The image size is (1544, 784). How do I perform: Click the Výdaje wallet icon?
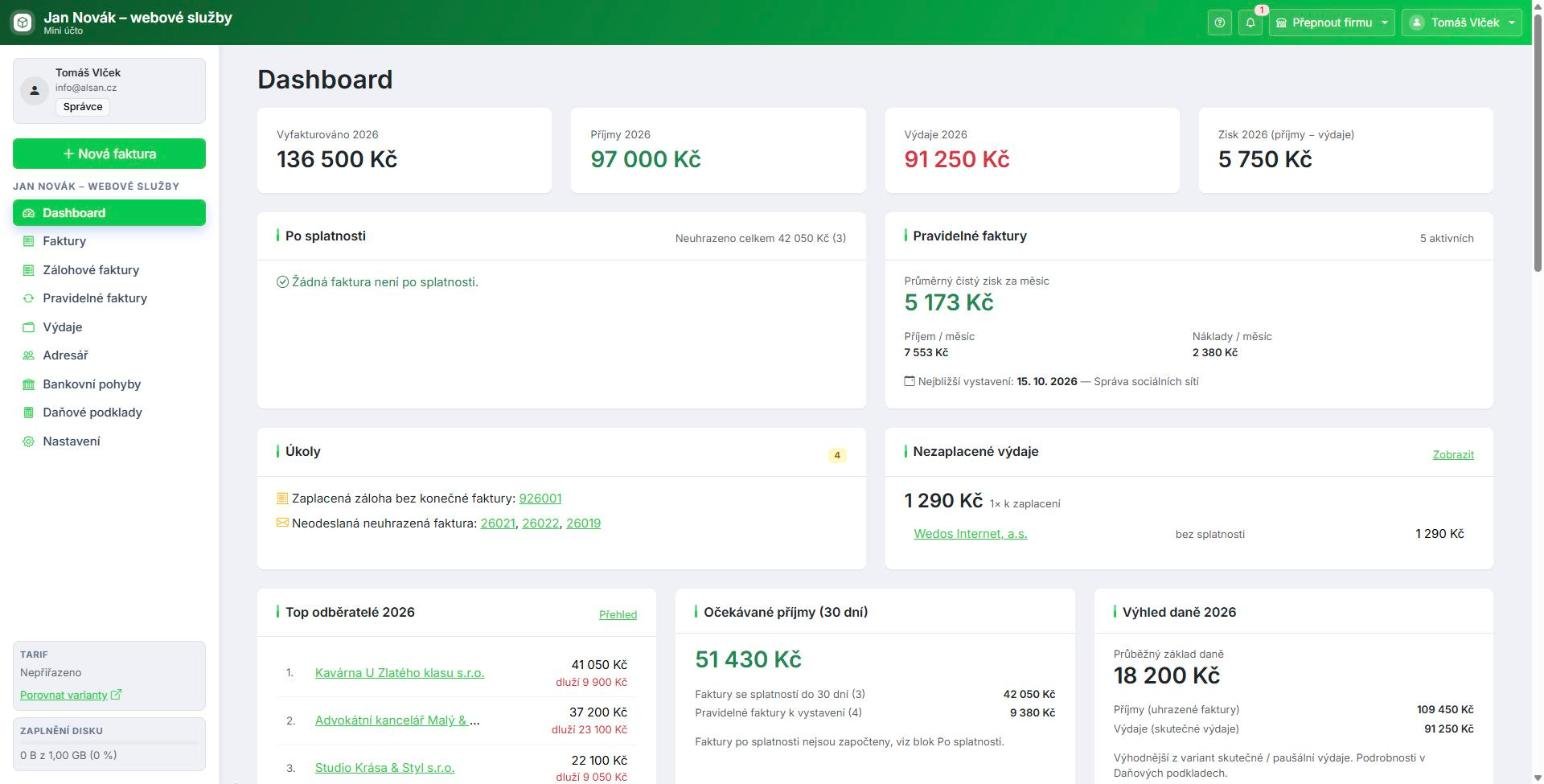coord(28,327)
